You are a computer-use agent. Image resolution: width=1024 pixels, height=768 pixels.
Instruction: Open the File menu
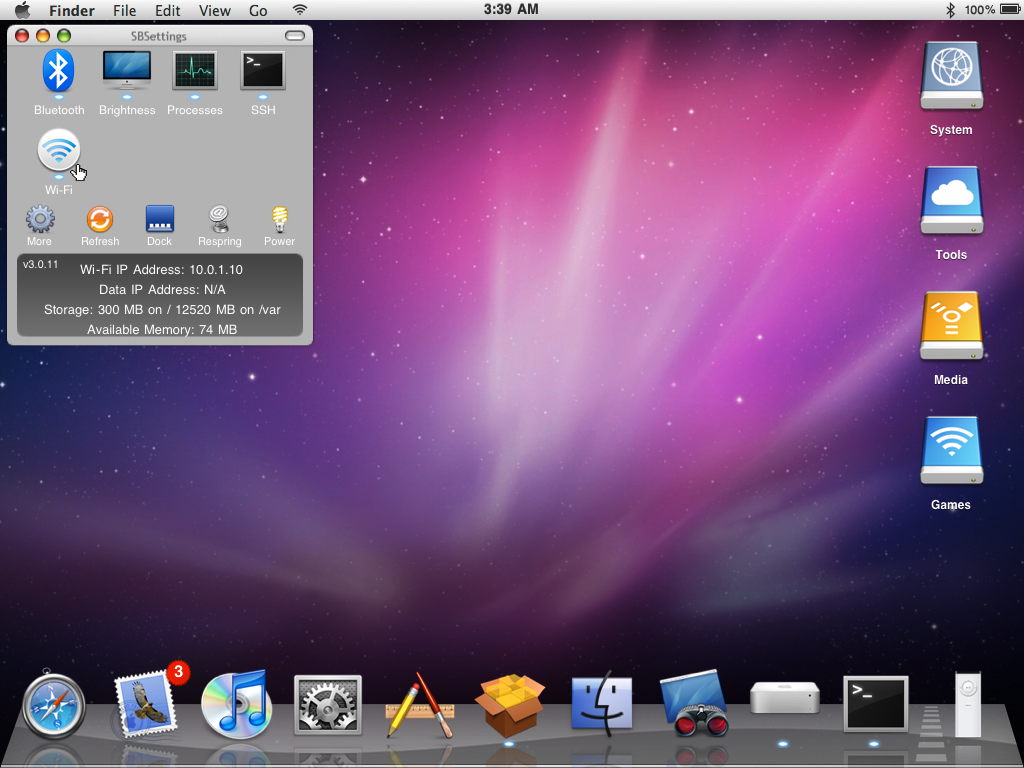(x=124, y=10)
